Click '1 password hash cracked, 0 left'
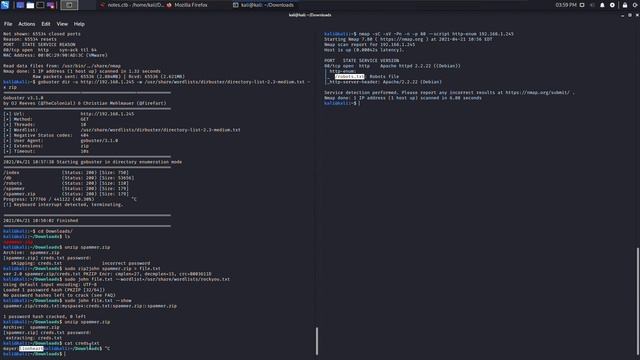Viewport: 640px width, 360px height. 44,316
